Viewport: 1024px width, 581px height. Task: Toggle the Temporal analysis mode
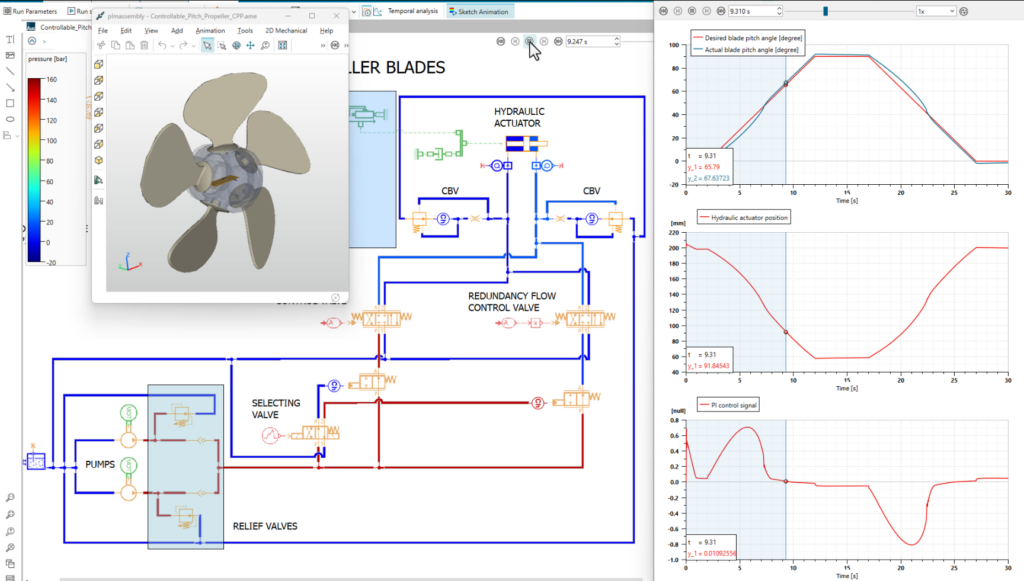point(408,11)
